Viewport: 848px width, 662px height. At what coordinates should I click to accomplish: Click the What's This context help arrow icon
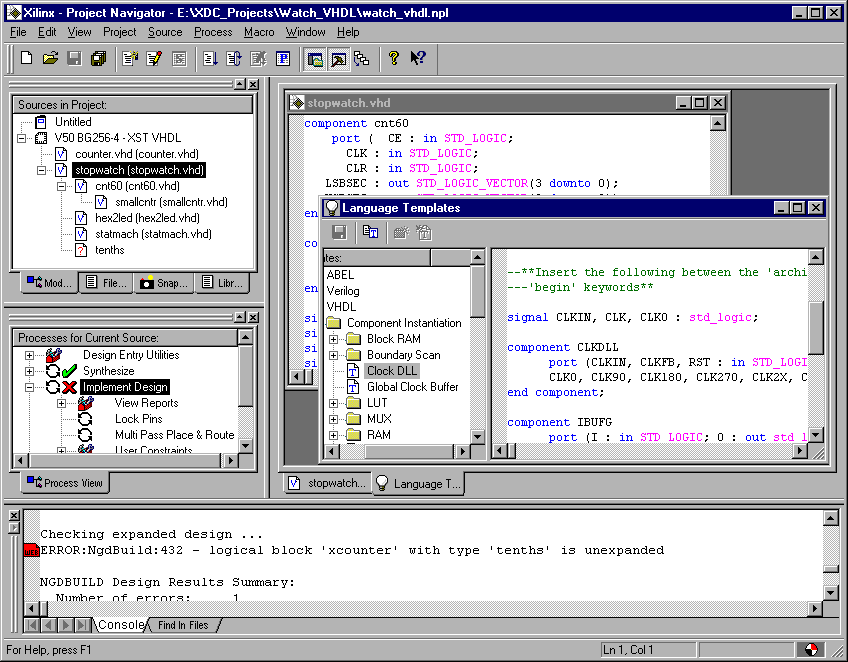coord(418,58)
